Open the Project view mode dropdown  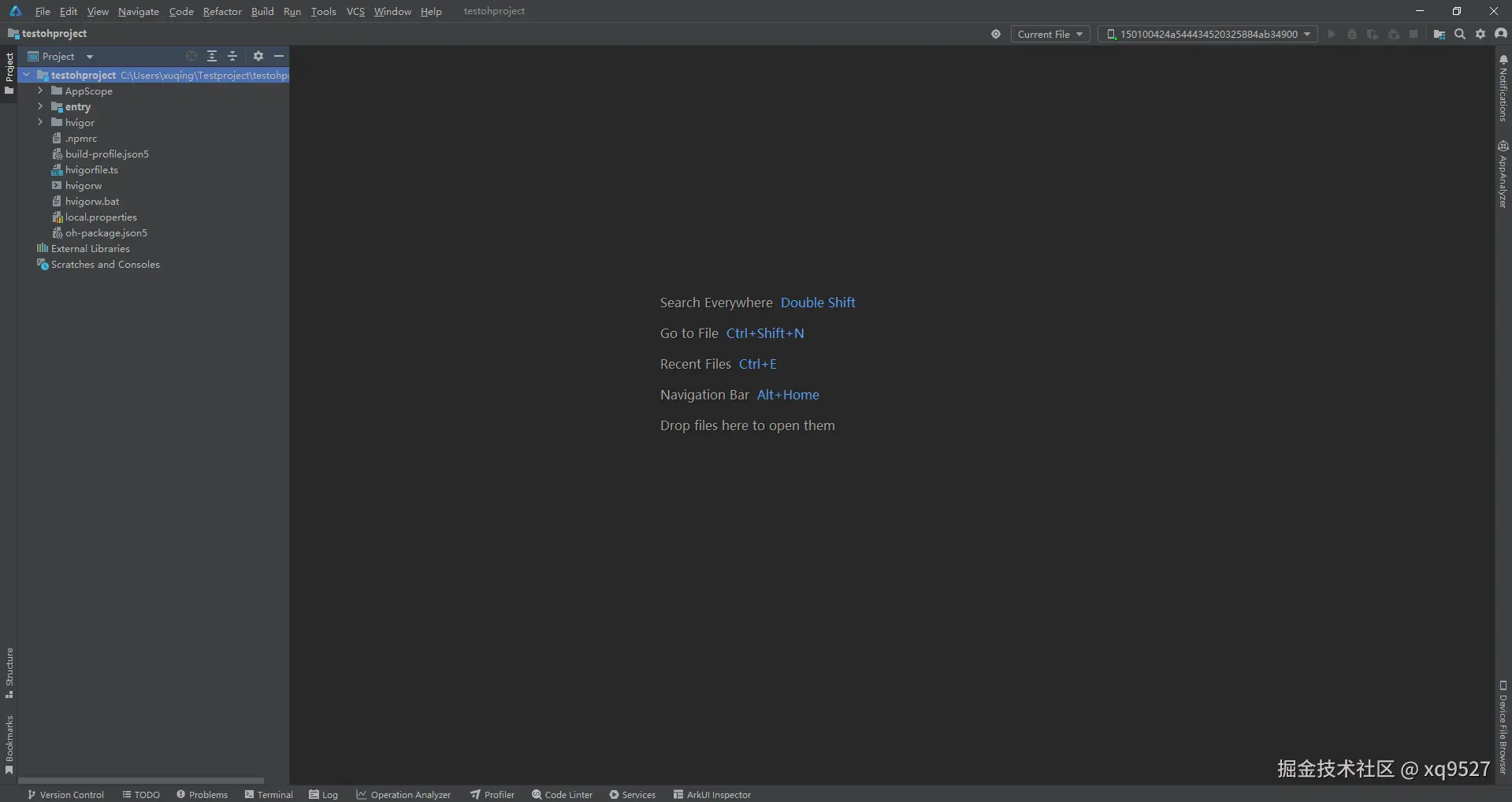coord(61,57)
